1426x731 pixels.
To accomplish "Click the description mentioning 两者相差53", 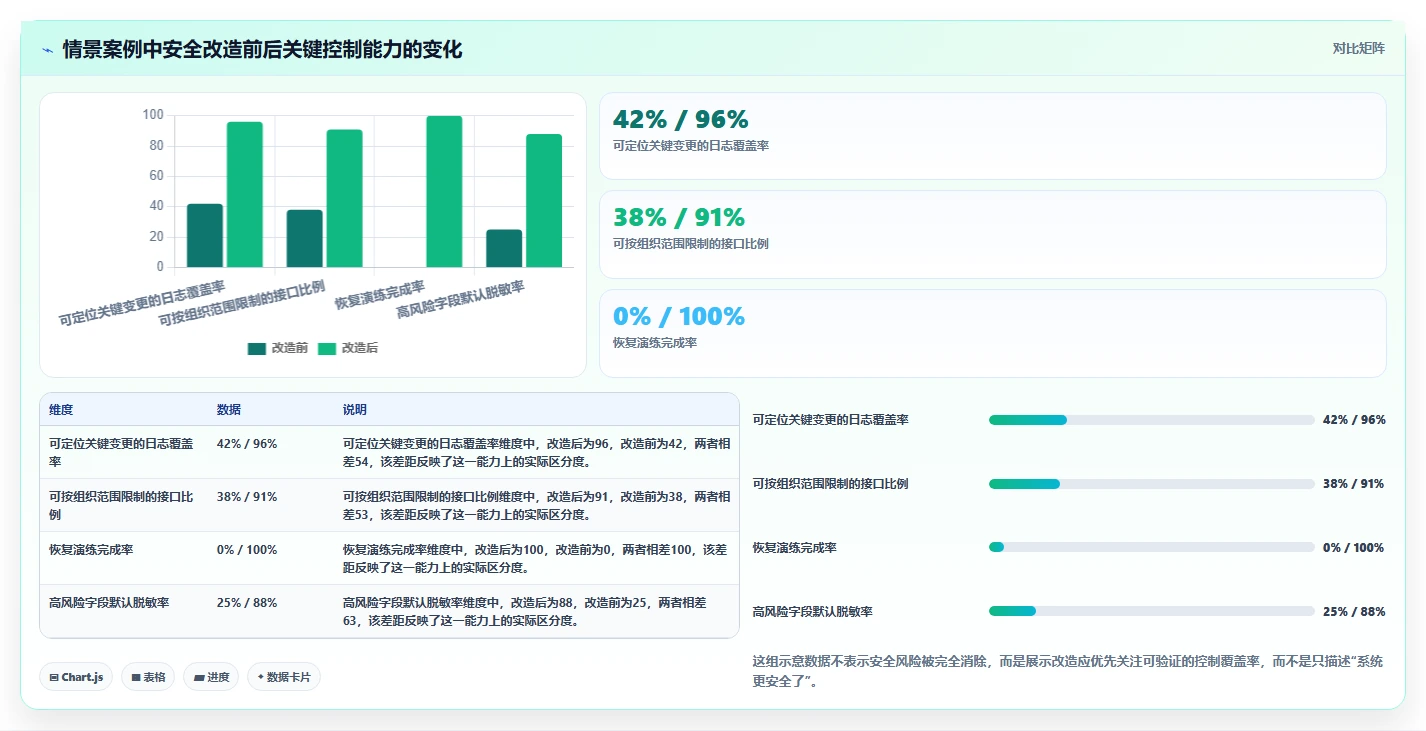I will click(536, 506).
